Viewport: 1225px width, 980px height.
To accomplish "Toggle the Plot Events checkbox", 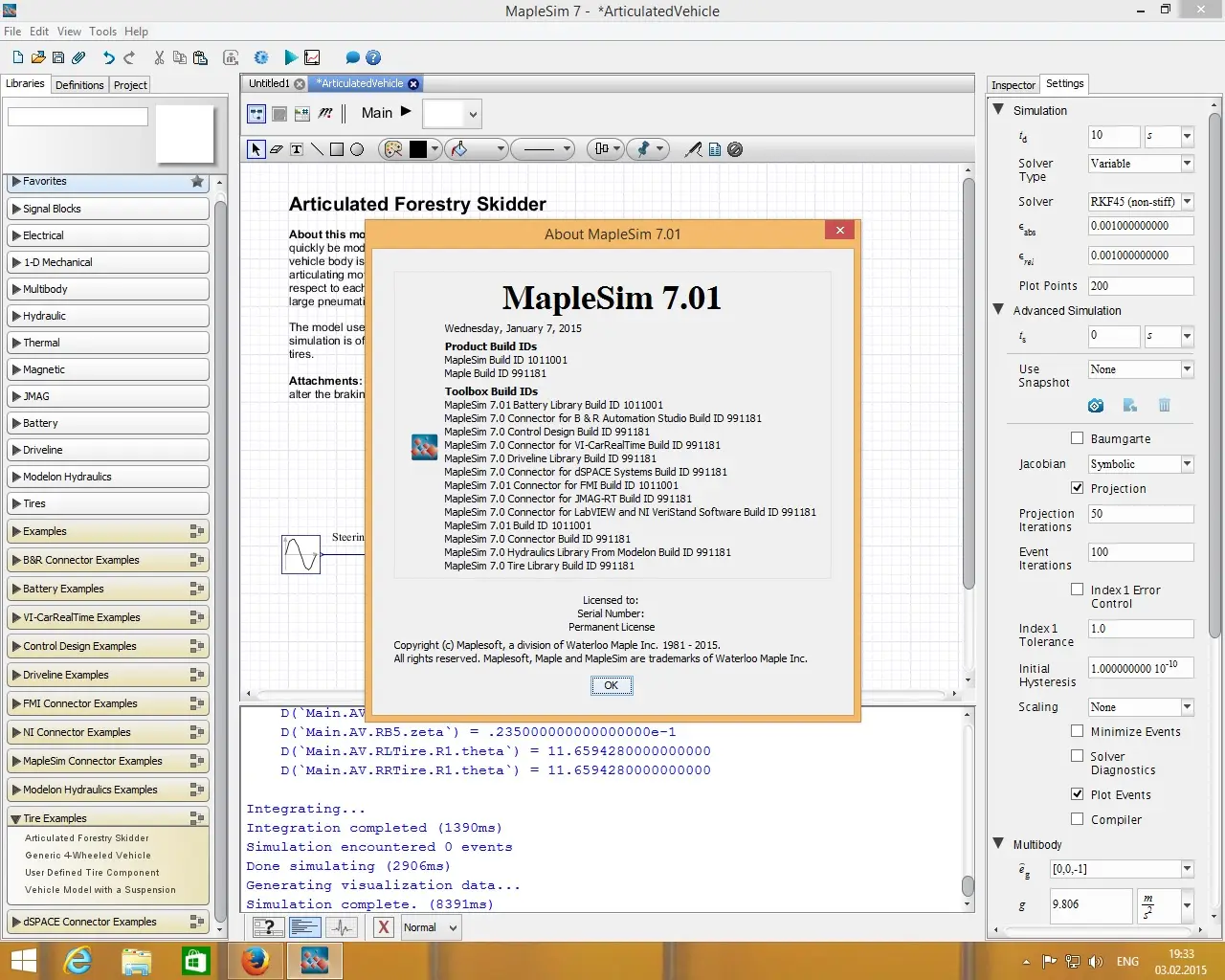I will pyautogui.click(x=1077, y=794).
